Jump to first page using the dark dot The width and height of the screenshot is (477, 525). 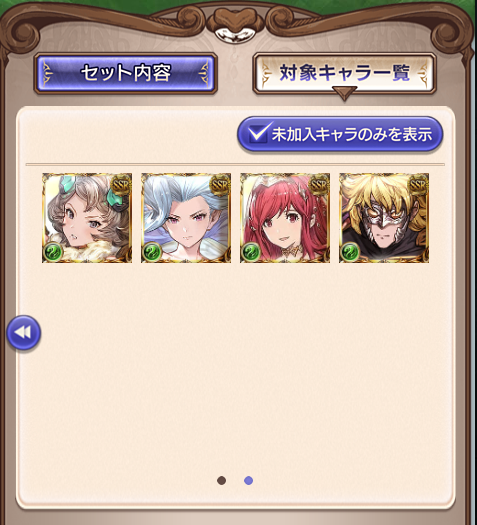coord(221,480)
